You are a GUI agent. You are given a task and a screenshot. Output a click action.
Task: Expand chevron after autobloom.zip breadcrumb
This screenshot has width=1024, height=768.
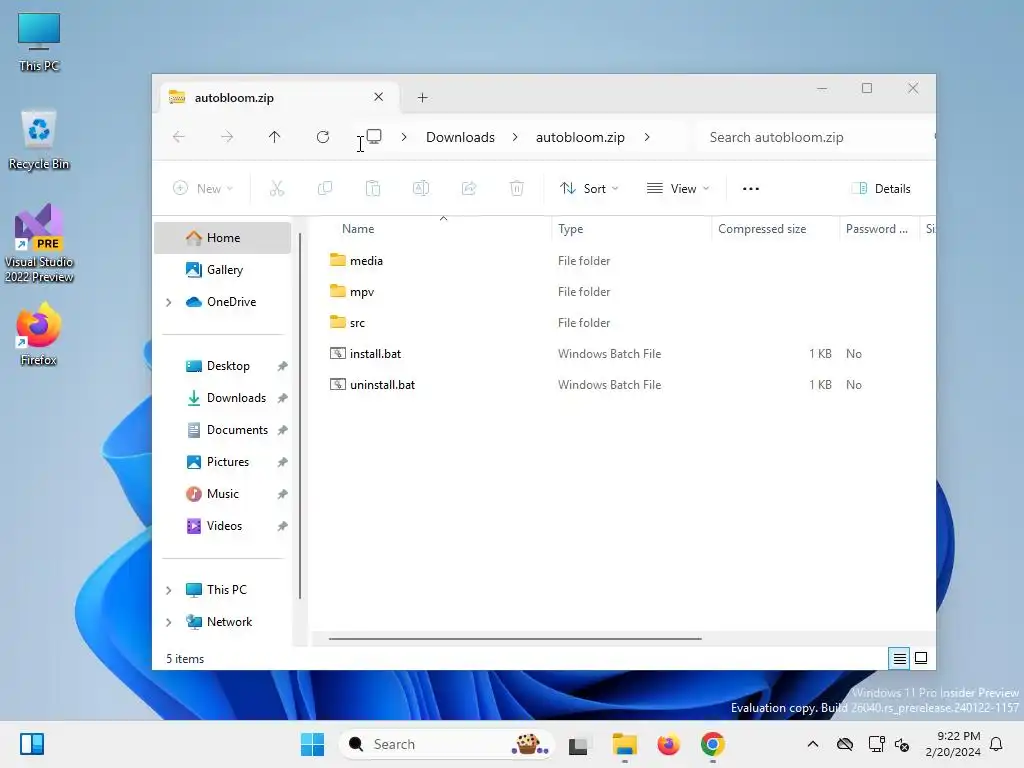coord(647,137)
